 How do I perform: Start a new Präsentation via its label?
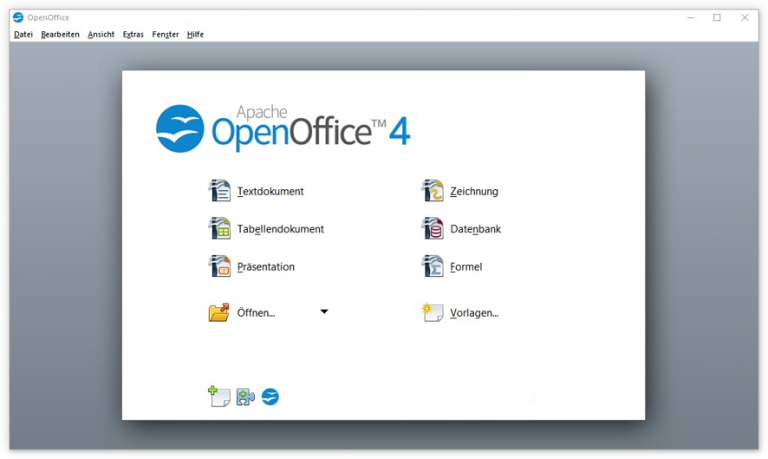[x=266, y=266]
